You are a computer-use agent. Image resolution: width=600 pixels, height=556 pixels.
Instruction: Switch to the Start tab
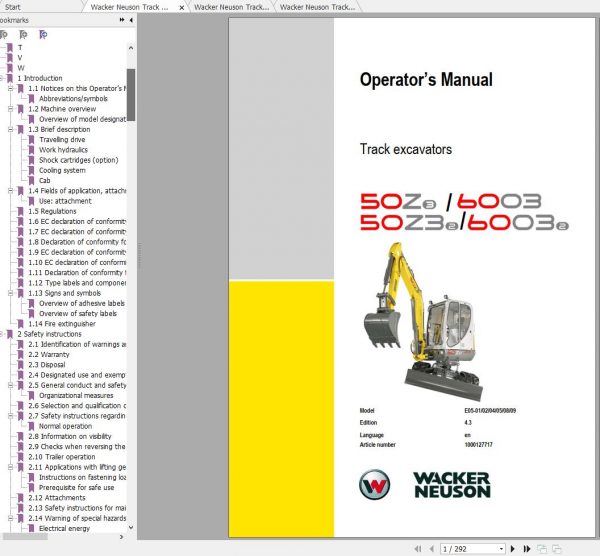[x=13, y=7]
